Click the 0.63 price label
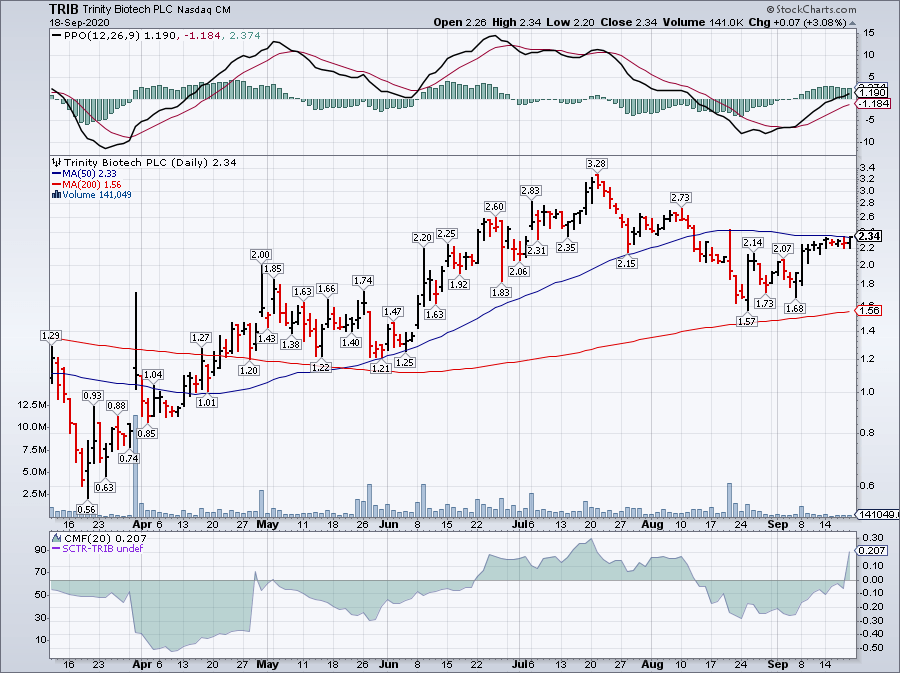Viewport: 900px width, 673px height. coord(104,487)
